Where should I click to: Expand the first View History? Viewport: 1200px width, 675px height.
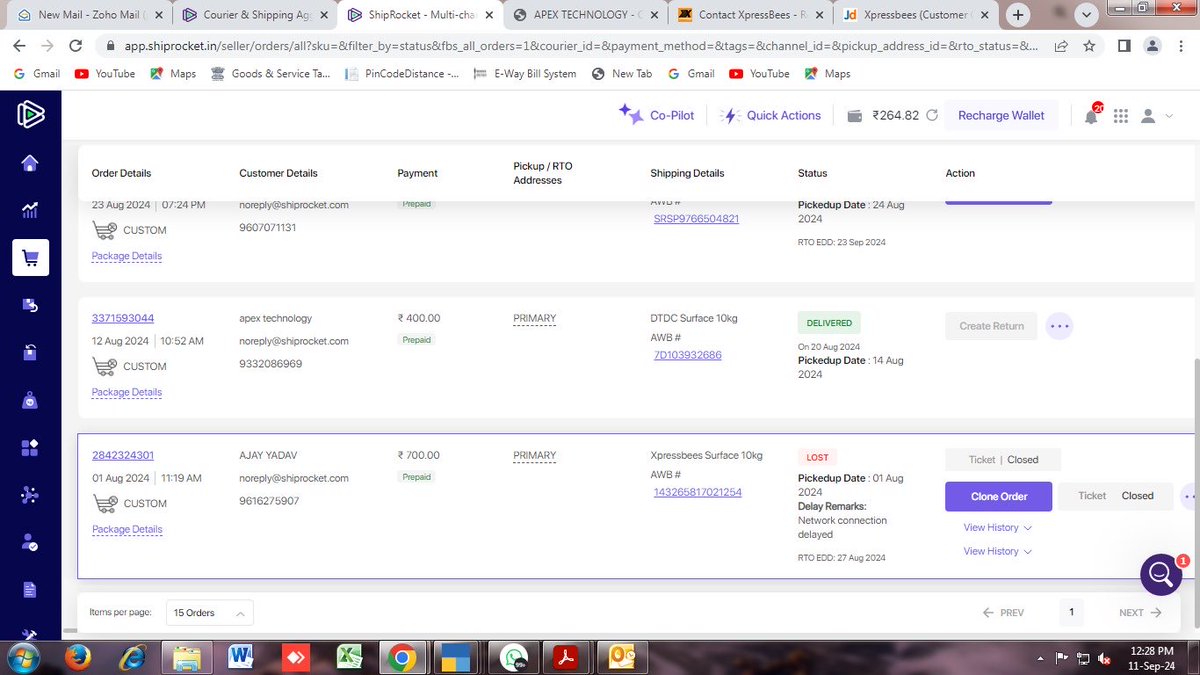tap(997, 528)
